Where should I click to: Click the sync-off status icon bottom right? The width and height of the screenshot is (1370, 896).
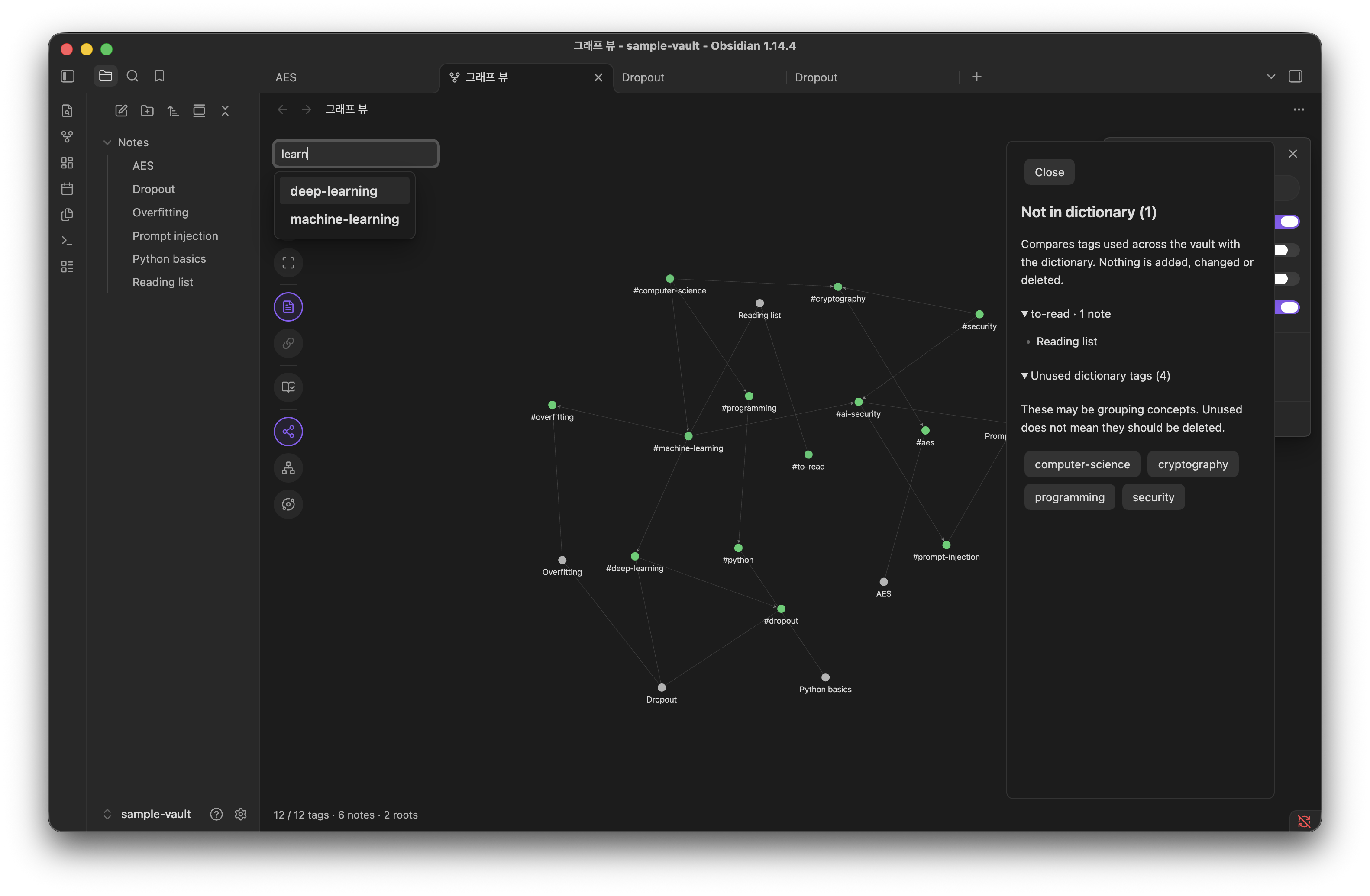click(1304, 821)
